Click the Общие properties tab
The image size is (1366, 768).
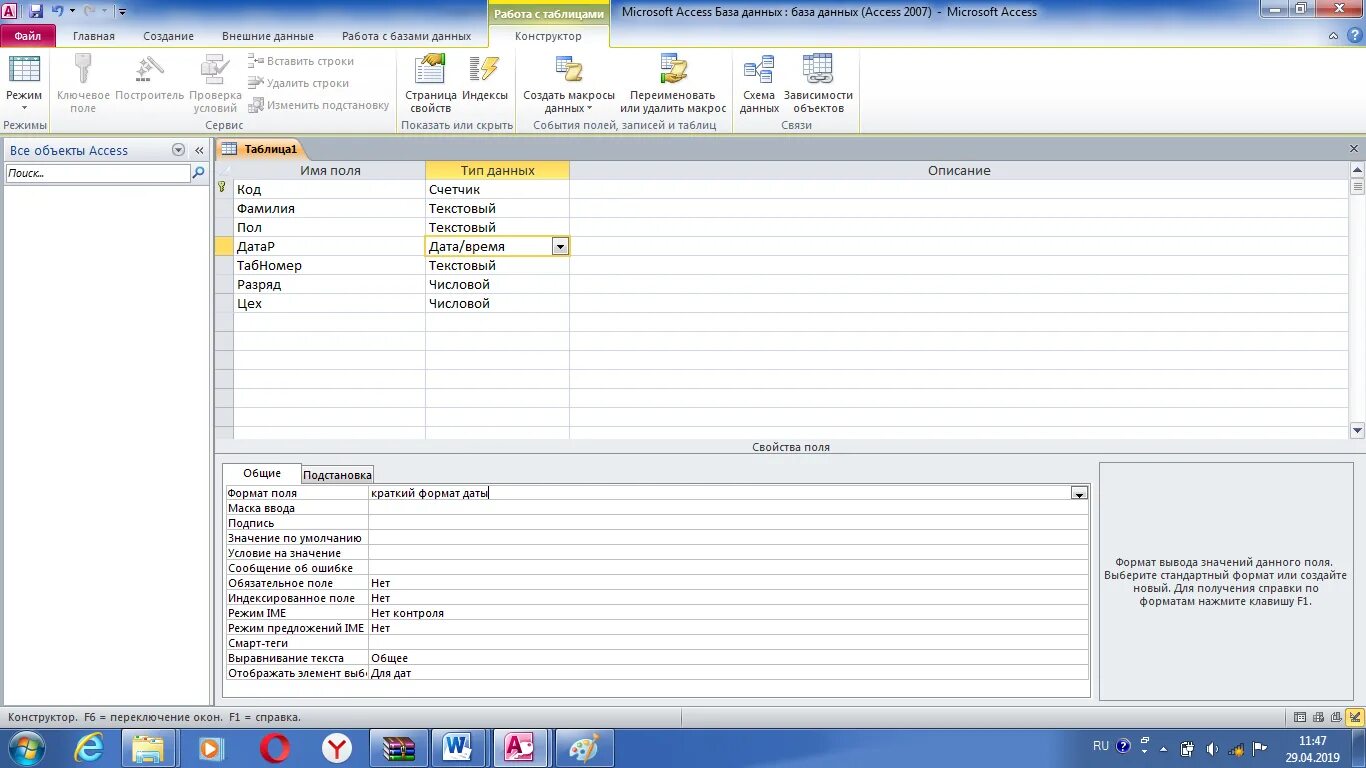point(262,473)
